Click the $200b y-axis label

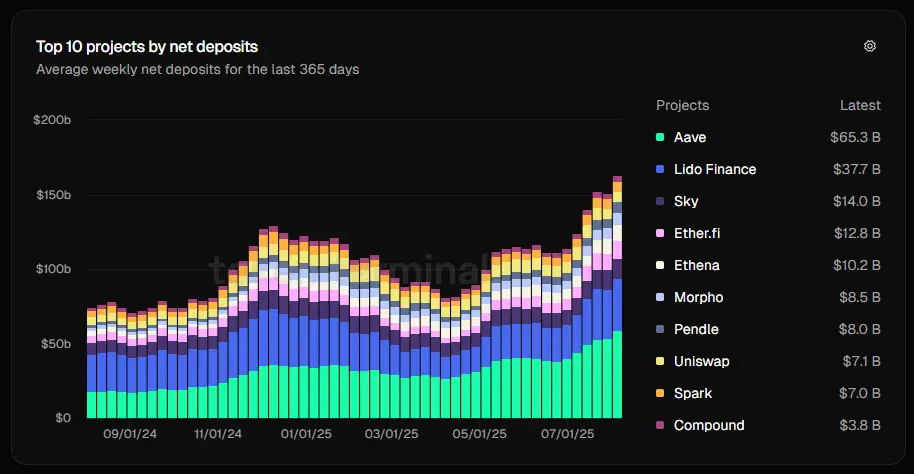point(52,120)
